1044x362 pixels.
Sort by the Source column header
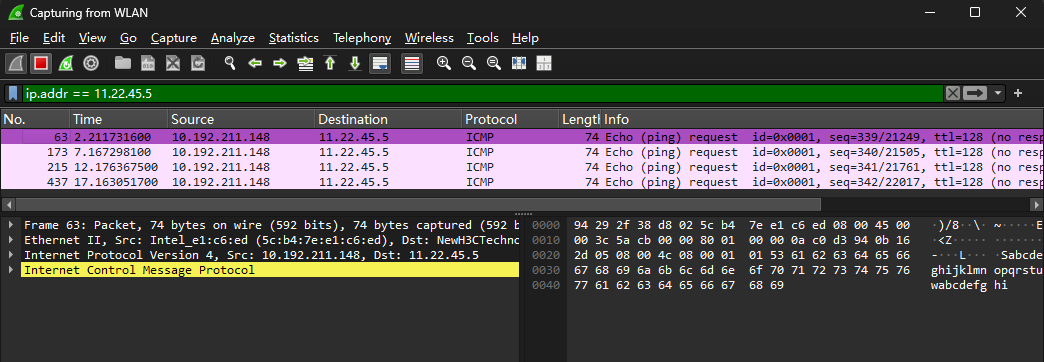241,119
